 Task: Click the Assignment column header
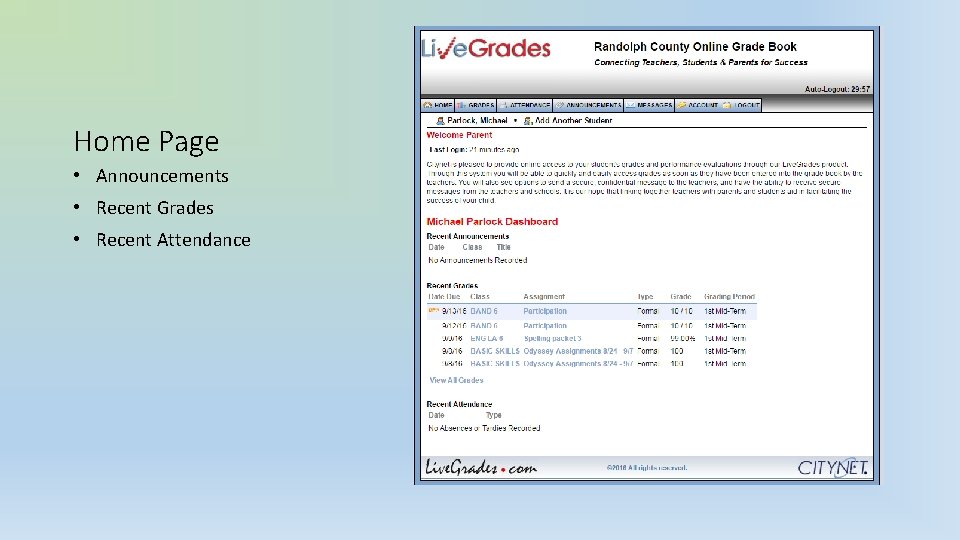click(x=544, y=297)
